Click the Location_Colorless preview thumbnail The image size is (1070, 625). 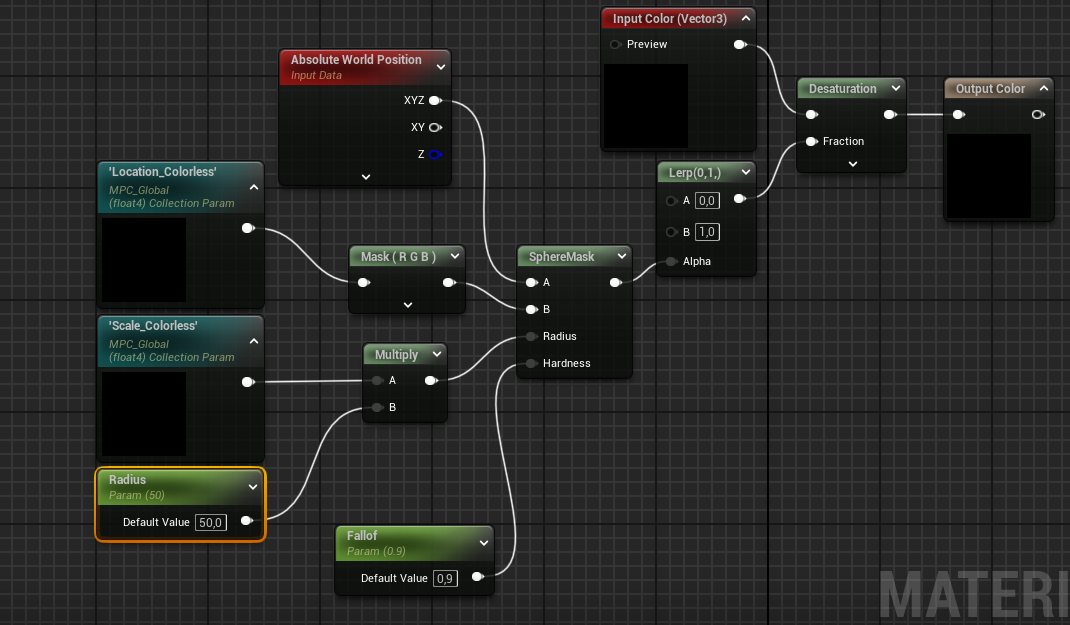[144, 260]
